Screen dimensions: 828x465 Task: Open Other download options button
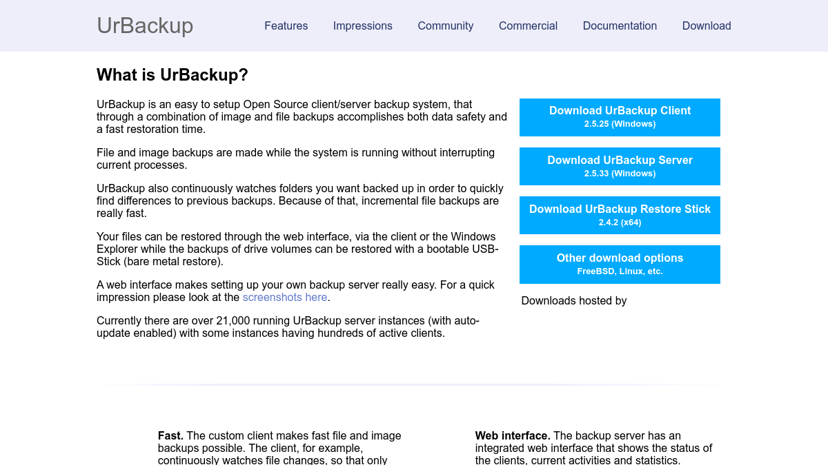pyautogui.click(x=619, y=264)
